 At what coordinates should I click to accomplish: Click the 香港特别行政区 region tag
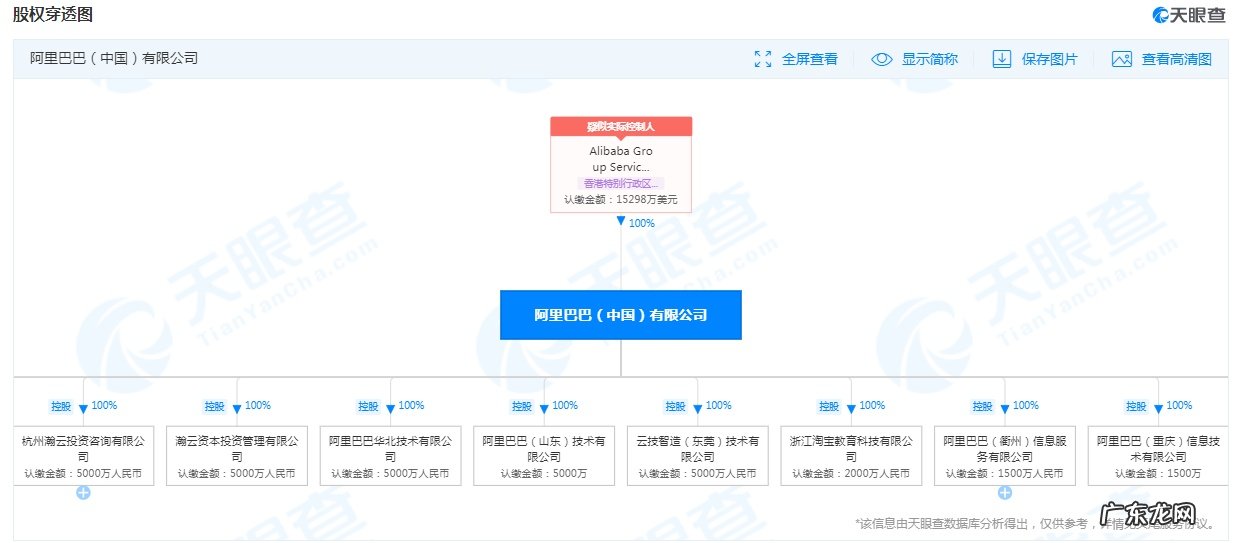click(x=621, y=184)
